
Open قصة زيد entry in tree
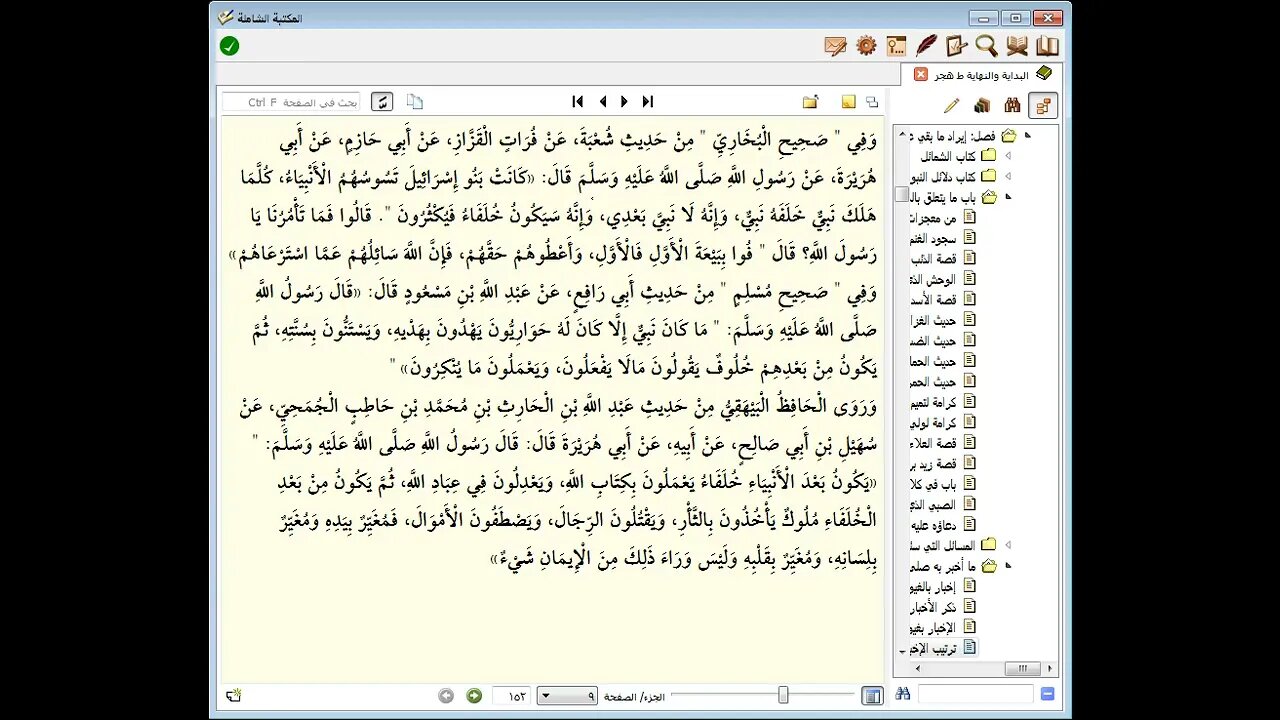click(943, 463)
